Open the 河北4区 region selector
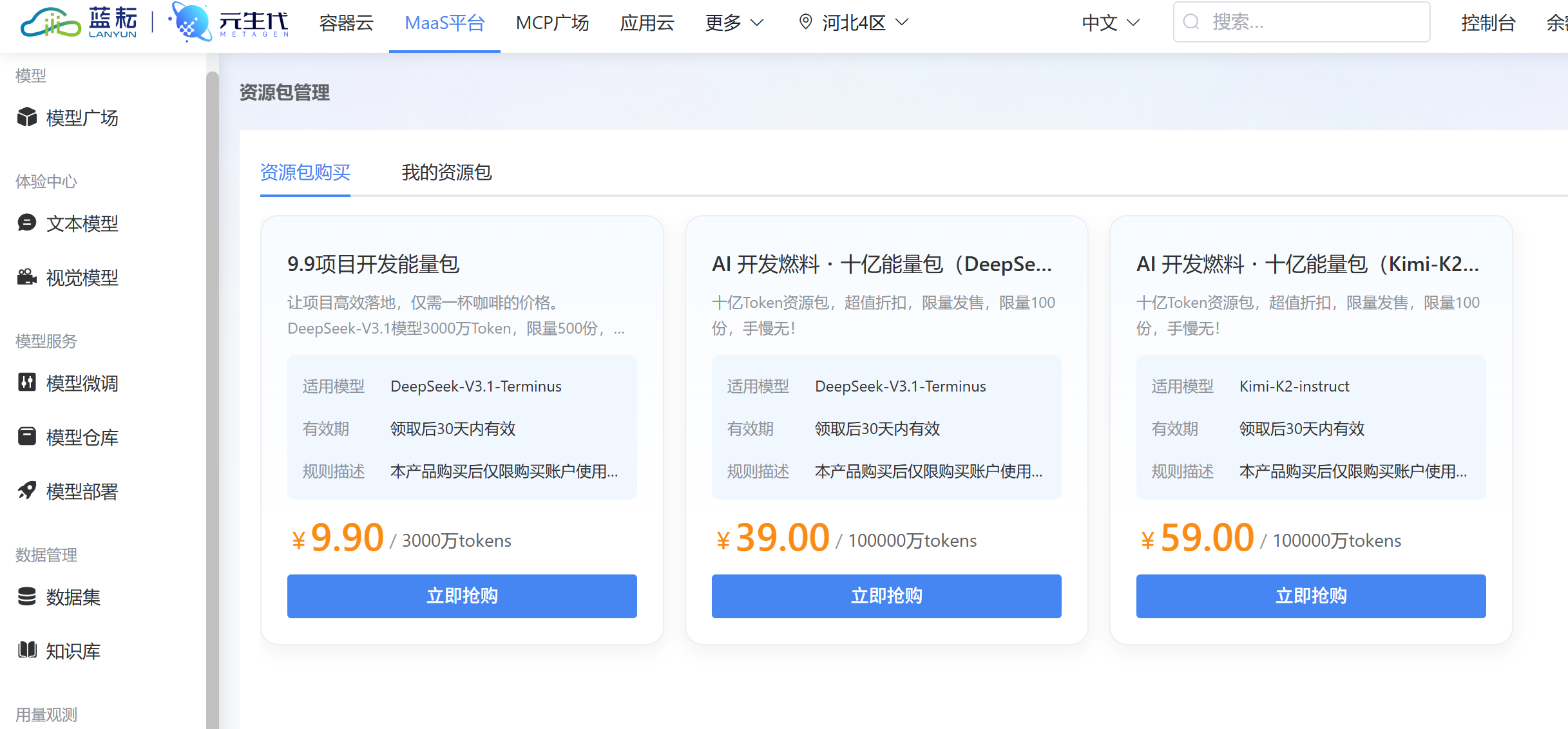This screenshot has height=729, width=1568. 854,23
